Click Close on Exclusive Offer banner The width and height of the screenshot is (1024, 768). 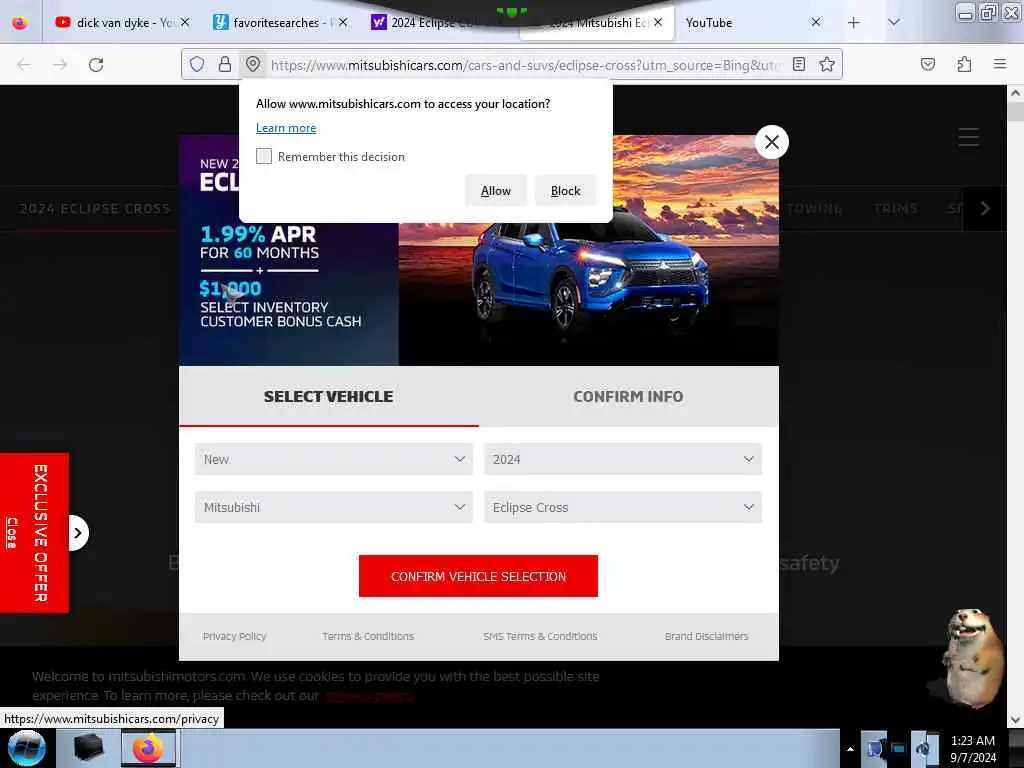coord(11,533)
